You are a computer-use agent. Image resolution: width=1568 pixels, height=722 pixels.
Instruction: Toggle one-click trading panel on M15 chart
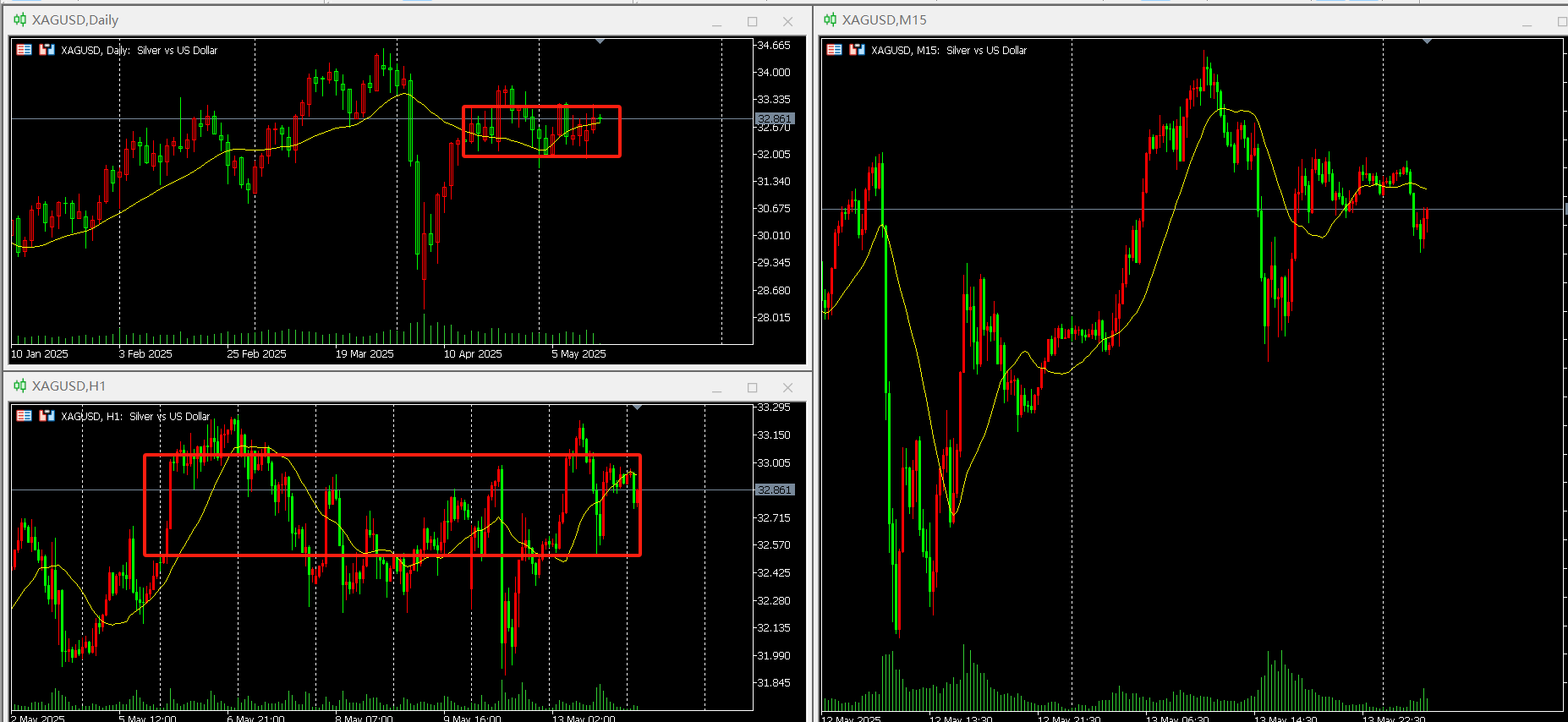click(835, 50)
